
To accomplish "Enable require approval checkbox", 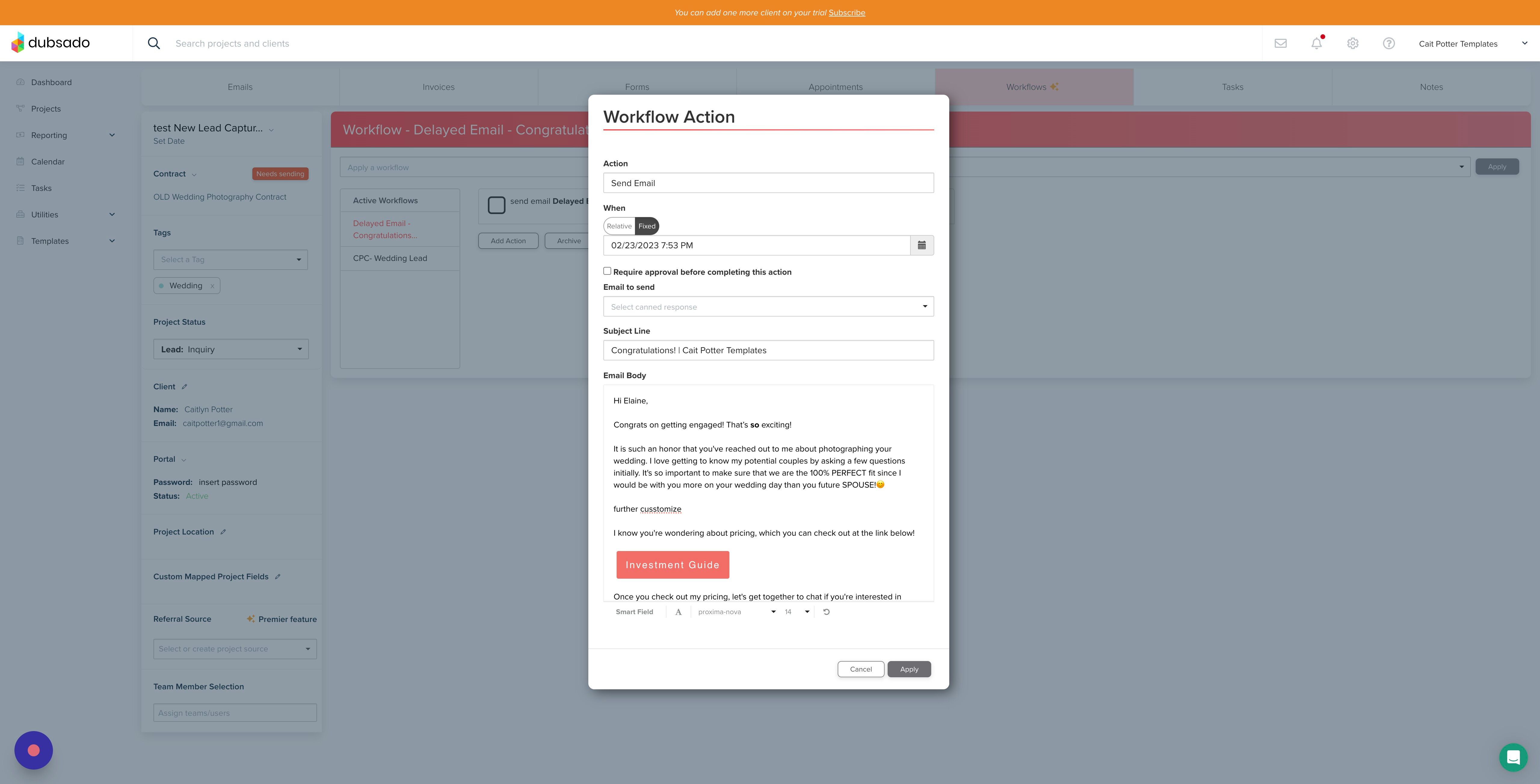I will pos(607,271).
